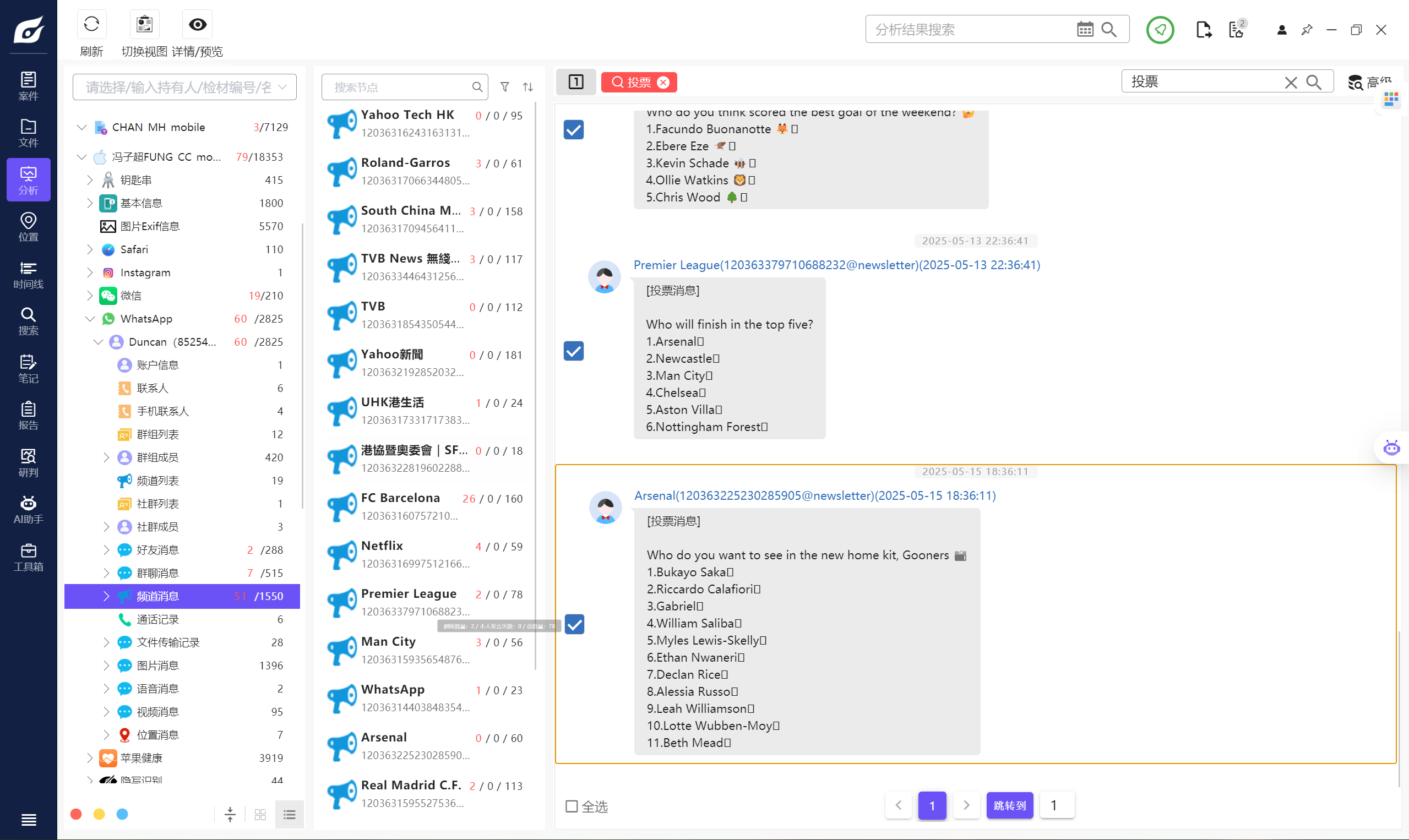Uncheck the Premier League top five poll checkbox
This screenshot has height=840, width=1409.
(x=573, y=351)
